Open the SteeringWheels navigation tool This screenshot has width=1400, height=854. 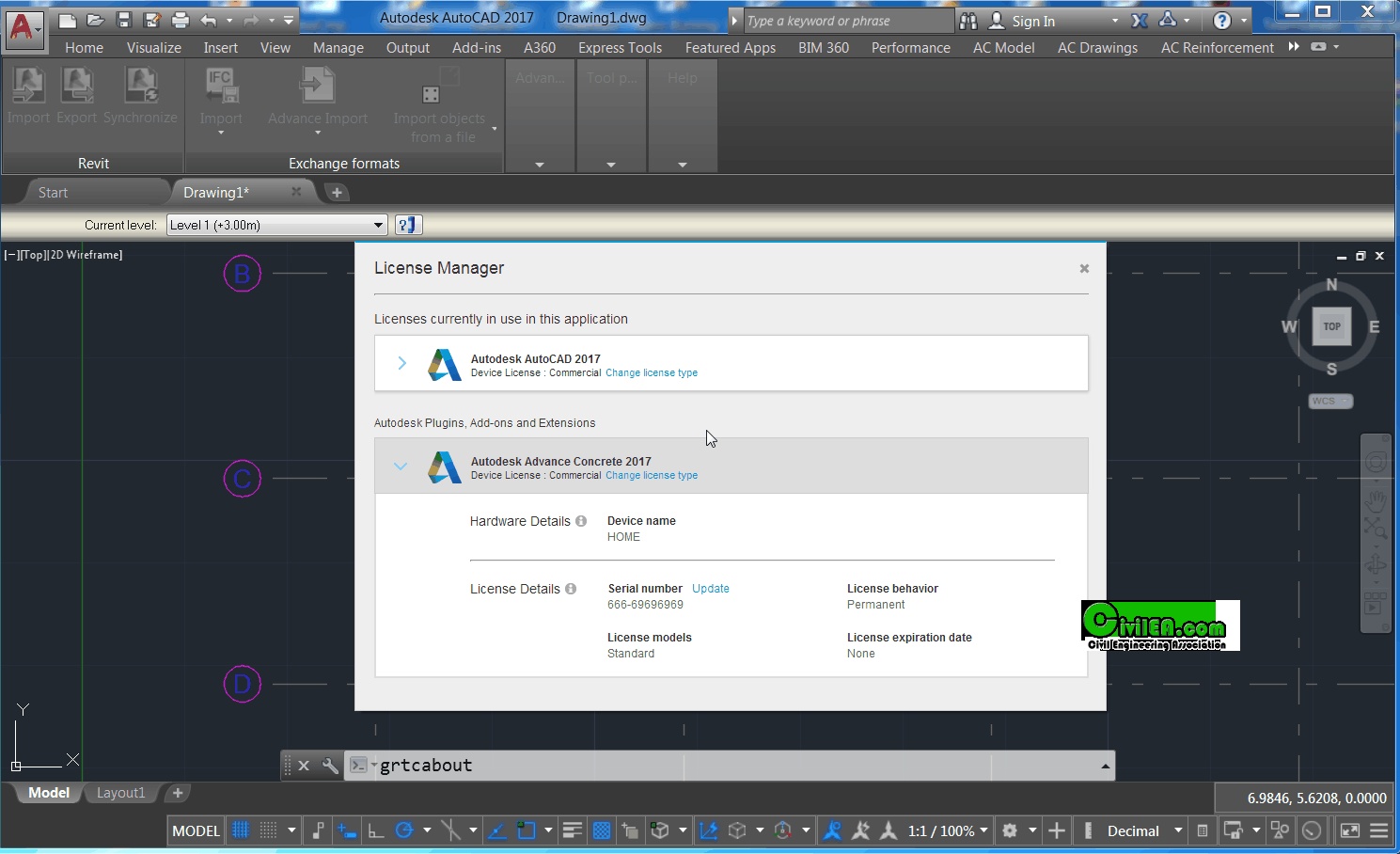[1376, 462]
